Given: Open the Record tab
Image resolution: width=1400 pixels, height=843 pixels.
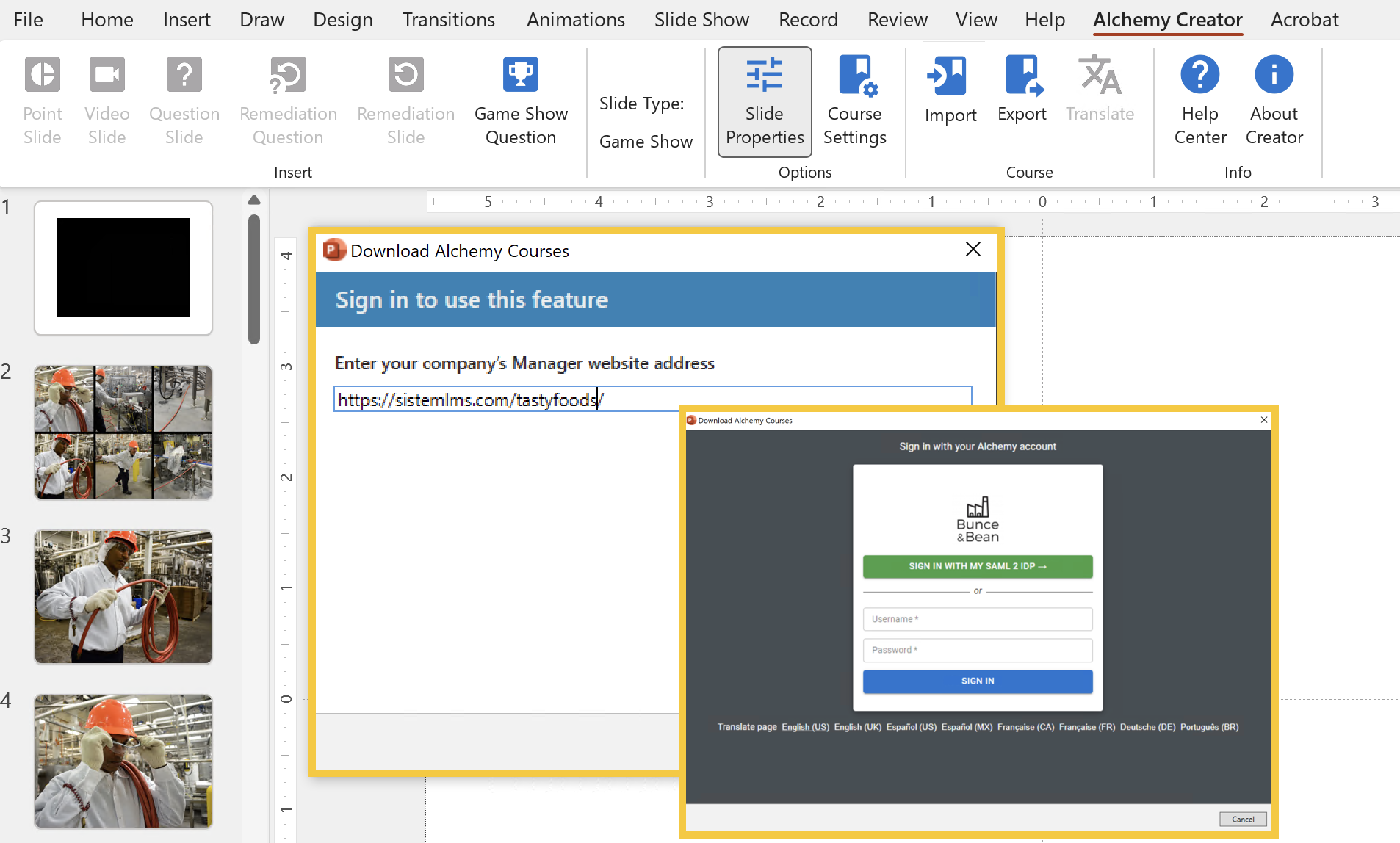Looking at the screenshot, I should 808,20.
